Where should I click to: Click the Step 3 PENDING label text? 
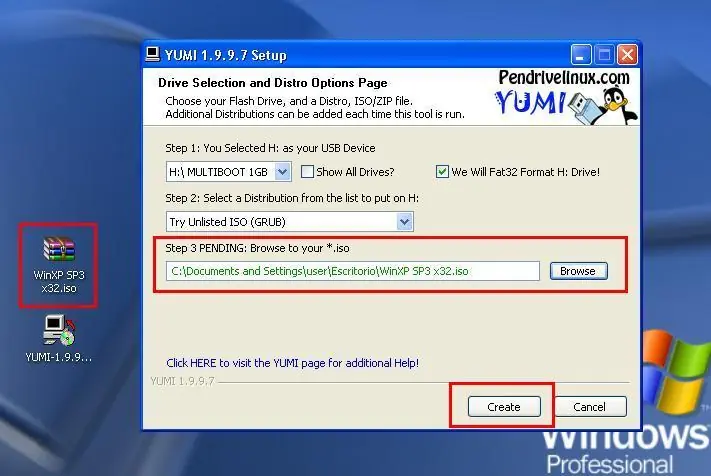point(257,248)
